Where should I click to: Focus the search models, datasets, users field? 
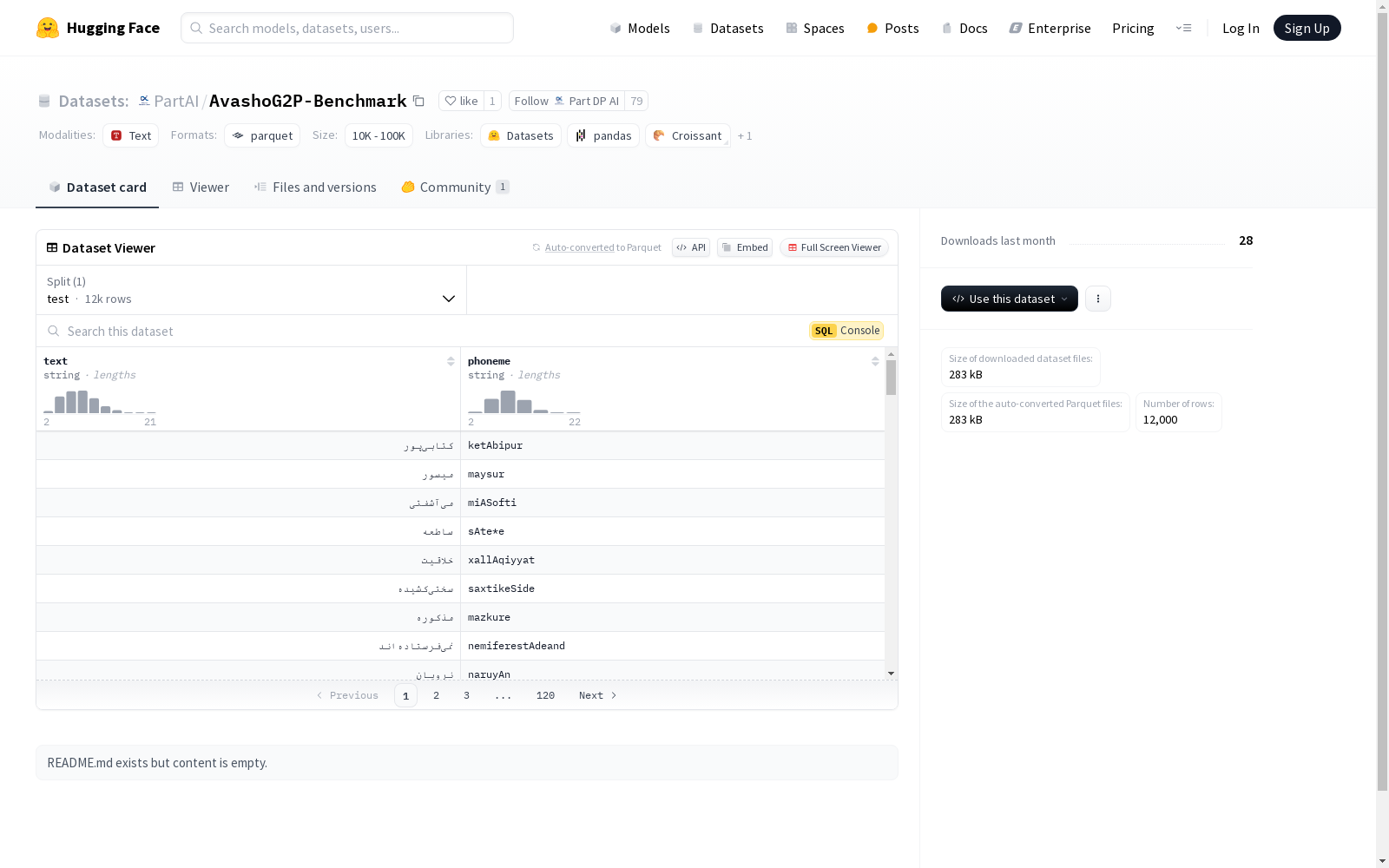347,28
